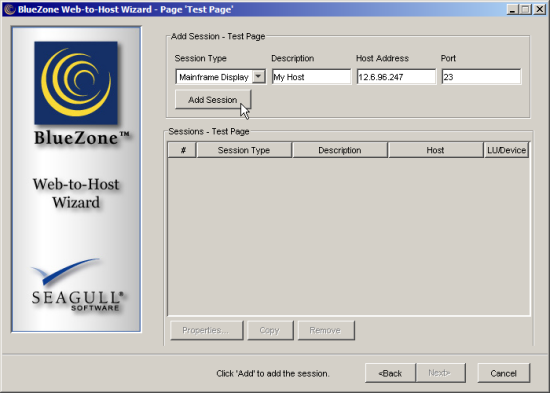Screen dimensions: 550x393
Task: Click the 'Add Session - Test Page' group title
Action: point(218,36)
